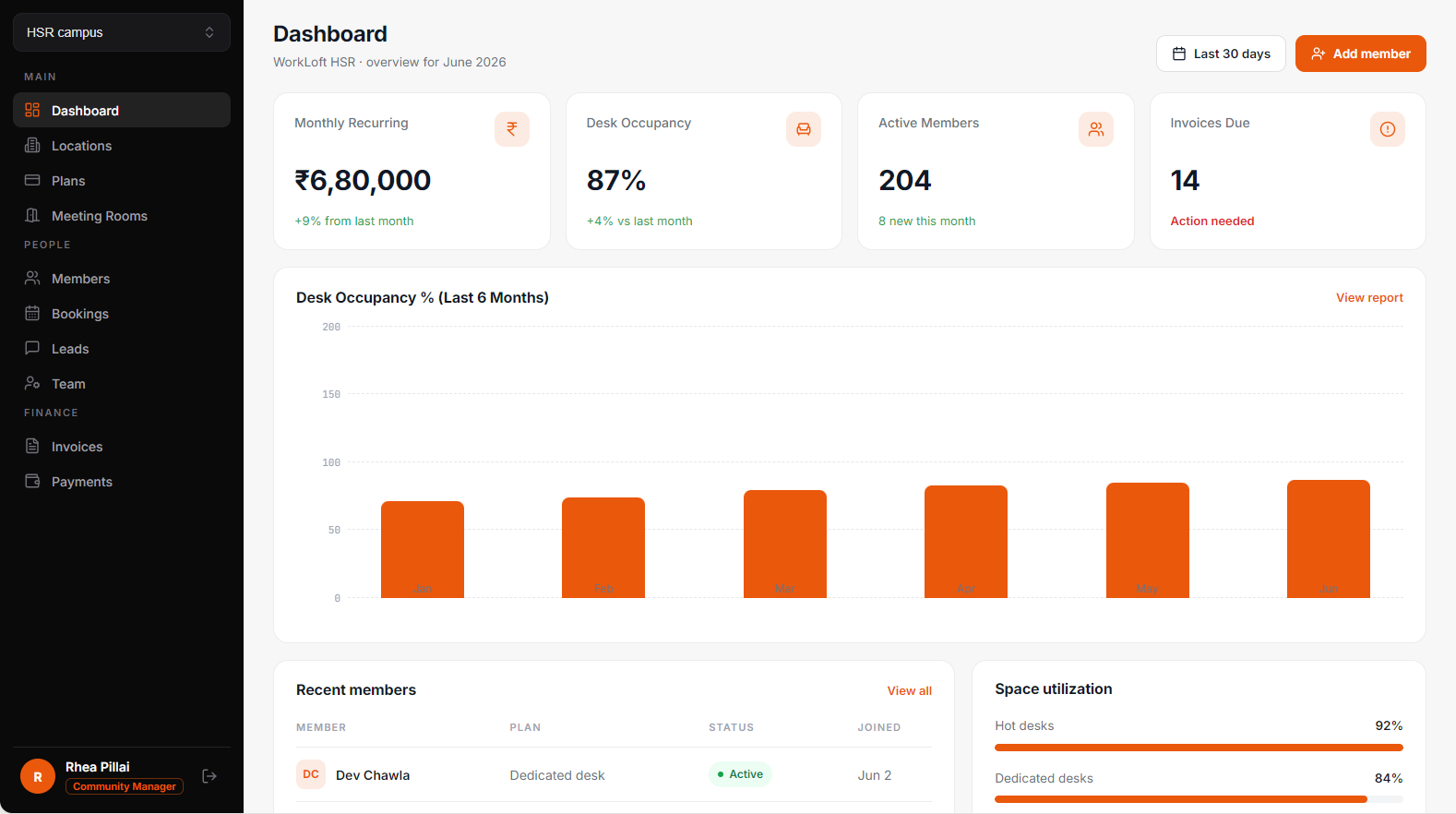The height and width of the screenshot is (814, 1456).
Task: Open Invoices under Finance
Action: click(x=122, y=446)
